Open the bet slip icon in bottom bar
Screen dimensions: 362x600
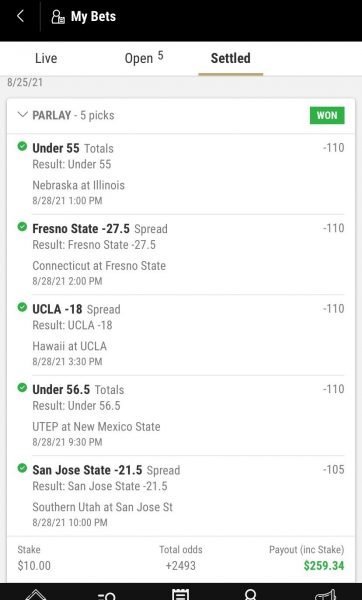point(181,594)
